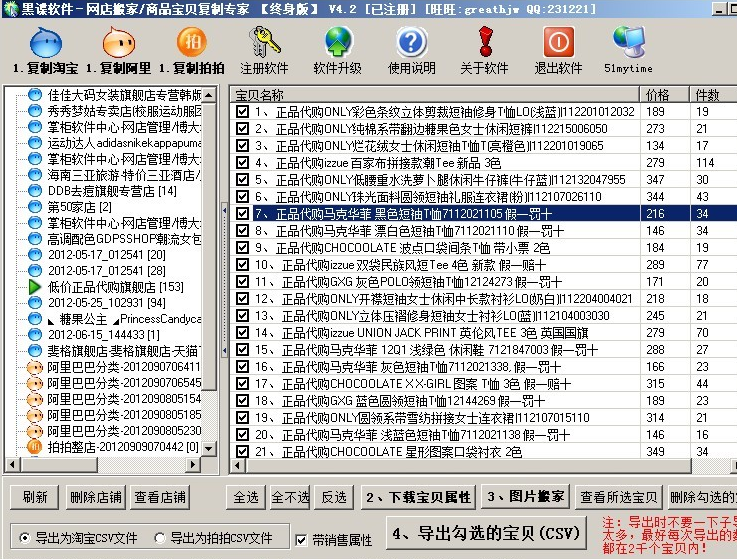The height and width of the screenshot is (559, 737).
Task: Click 反选 button
Action: click(334, 497)
